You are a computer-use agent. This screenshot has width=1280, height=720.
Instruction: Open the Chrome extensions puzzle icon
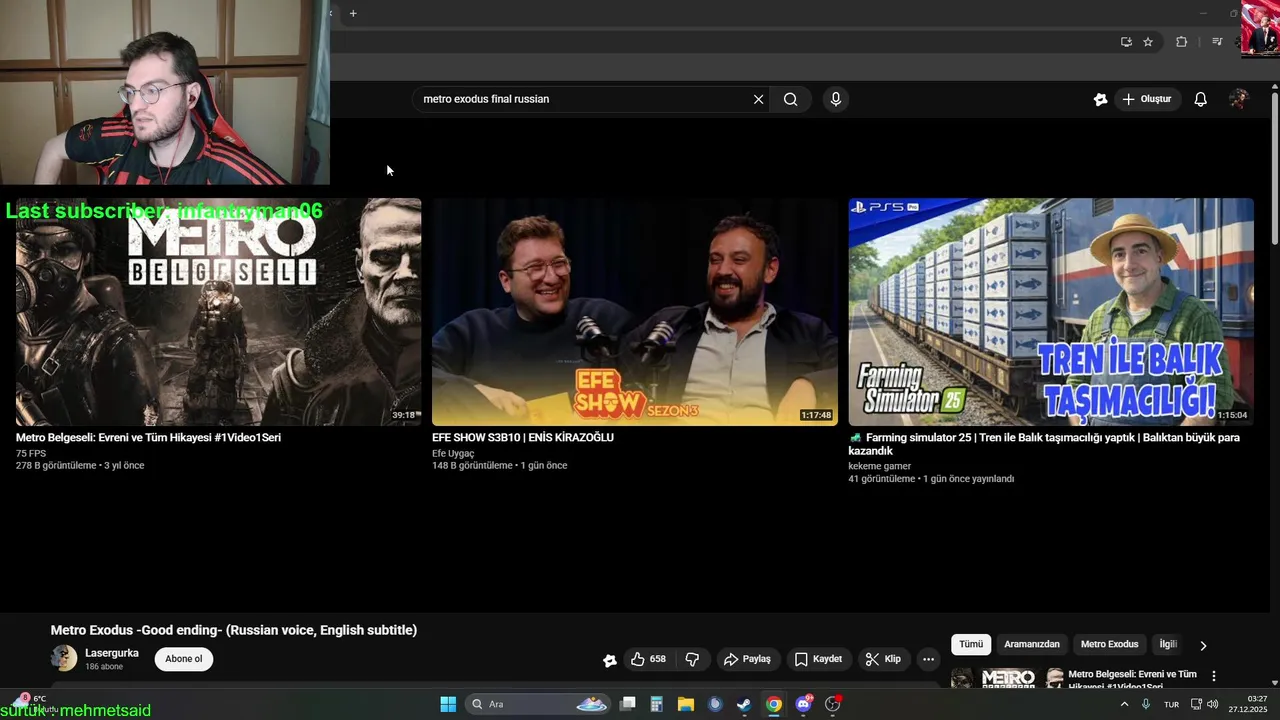[x=1181, y=42]
